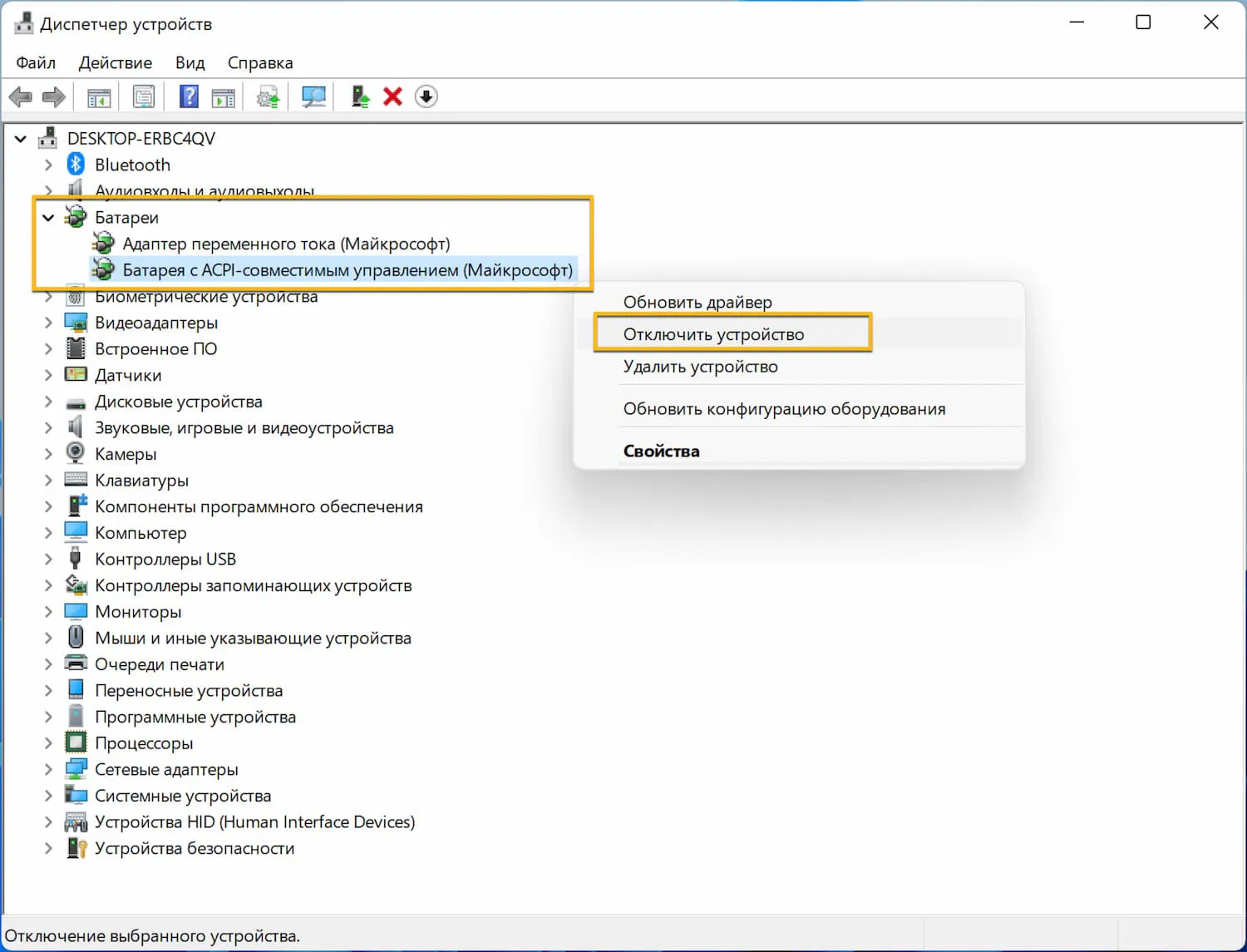Expand the Дисковые устройства category

(48, 402)
